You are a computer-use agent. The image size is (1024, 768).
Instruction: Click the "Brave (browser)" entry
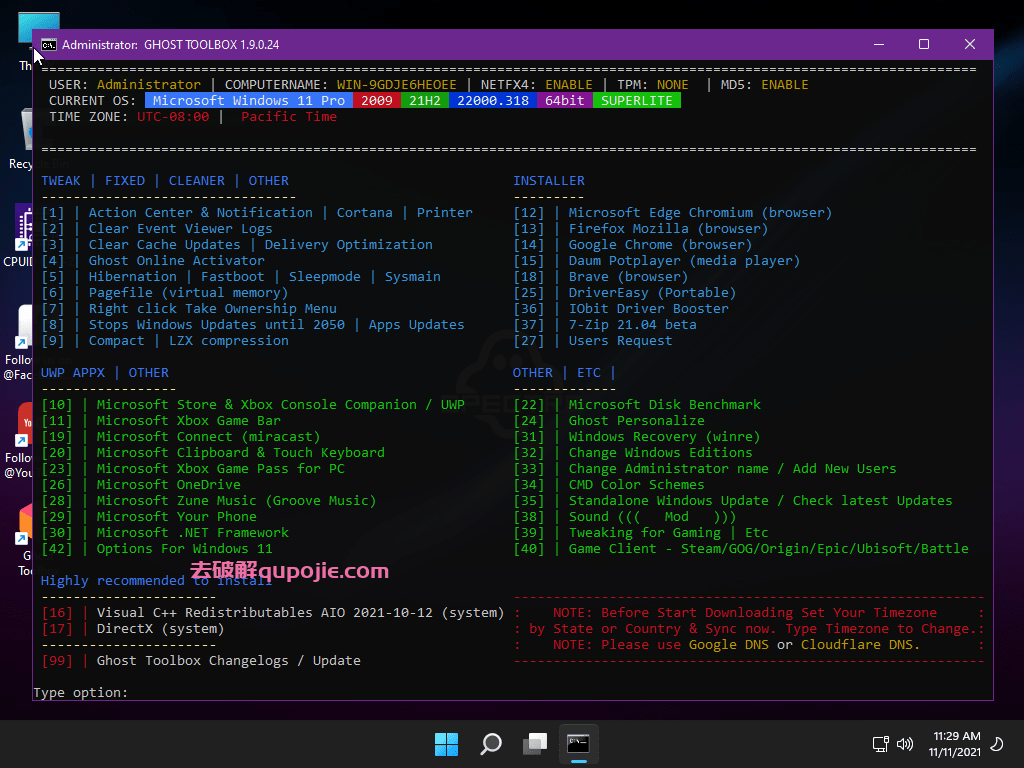coord(628,277)
